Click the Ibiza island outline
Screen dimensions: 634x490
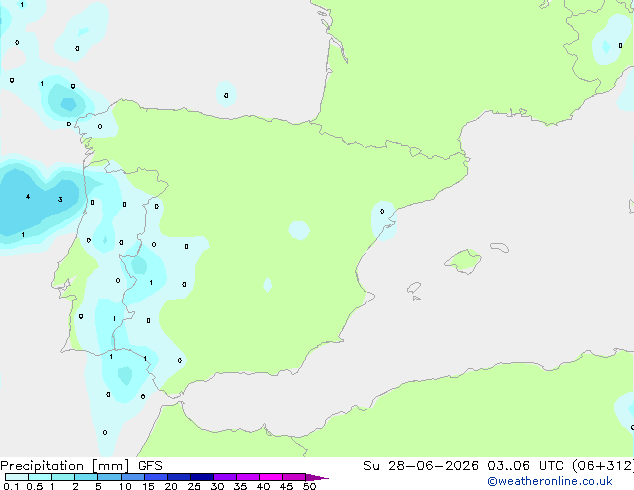pyautogui.click(x=414, y=288)
